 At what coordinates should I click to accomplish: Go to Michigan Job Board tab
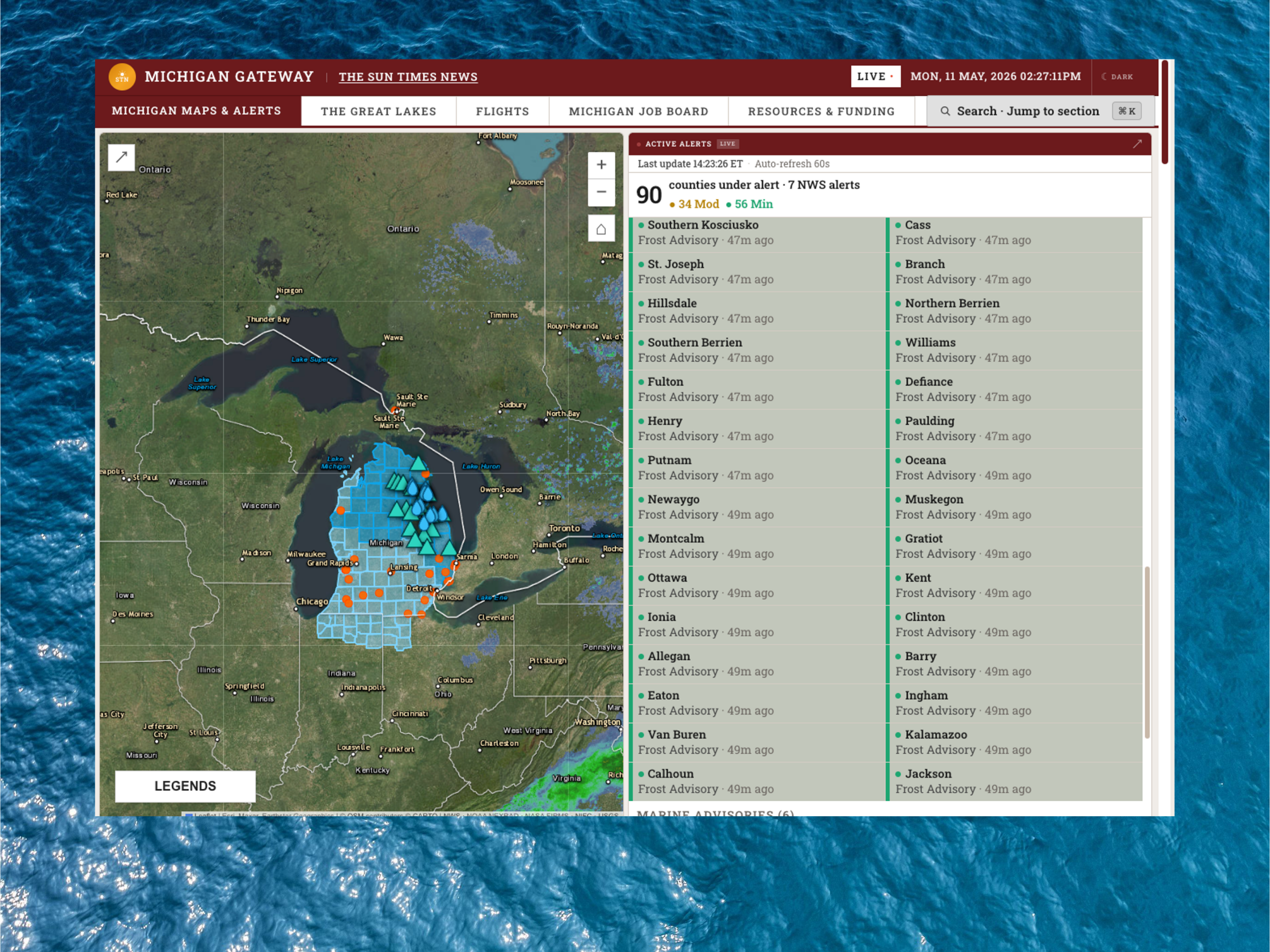click(638, 112)
